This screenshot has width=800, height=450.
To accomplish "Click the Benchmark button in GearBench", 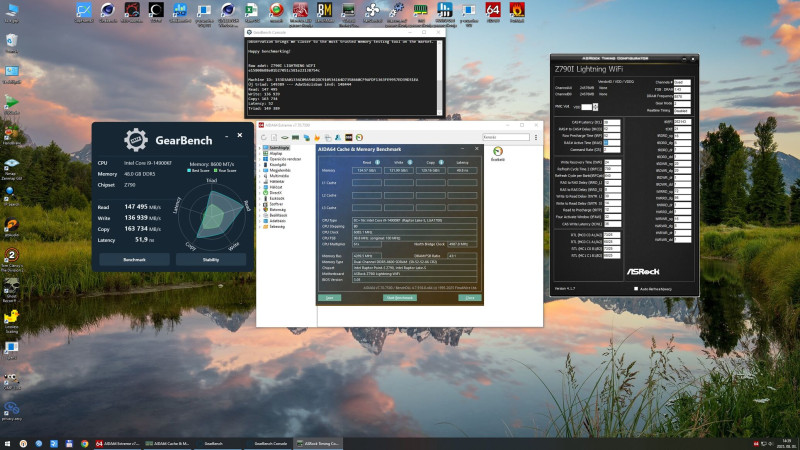I will [134, 260].
